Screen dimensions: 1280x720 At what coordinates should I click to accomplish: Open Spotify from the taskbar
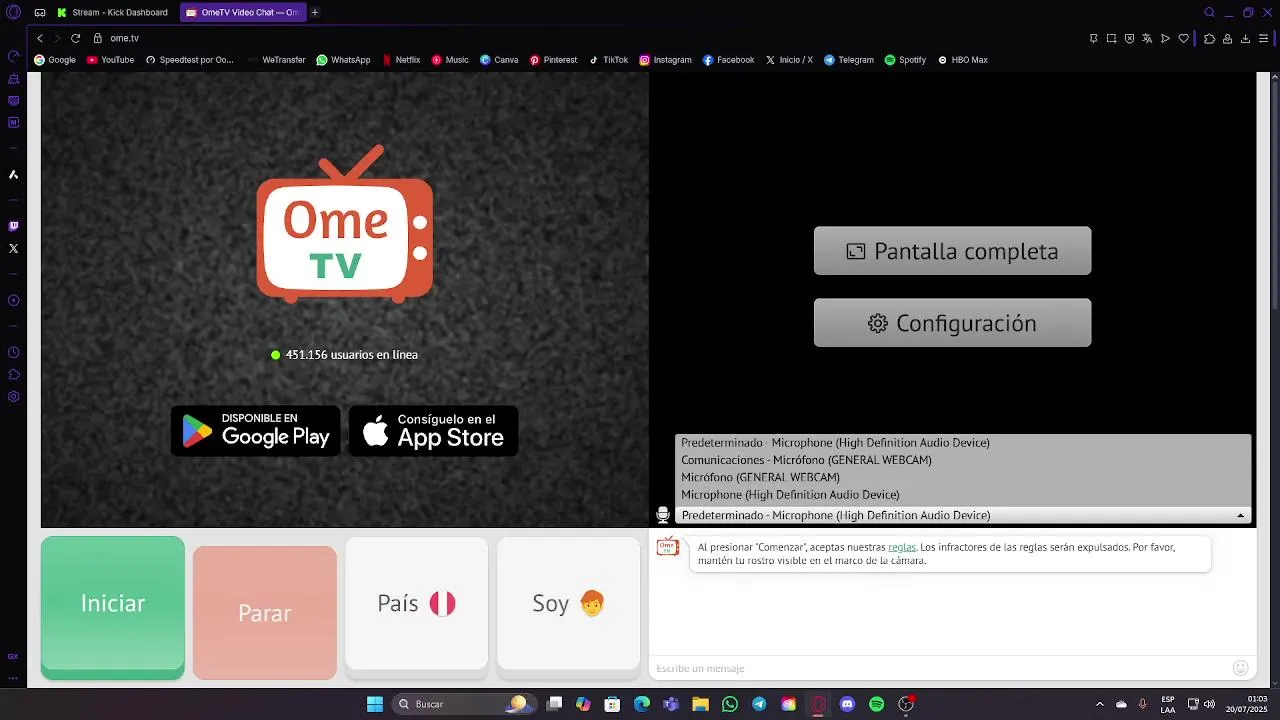(x=877, y=704)
